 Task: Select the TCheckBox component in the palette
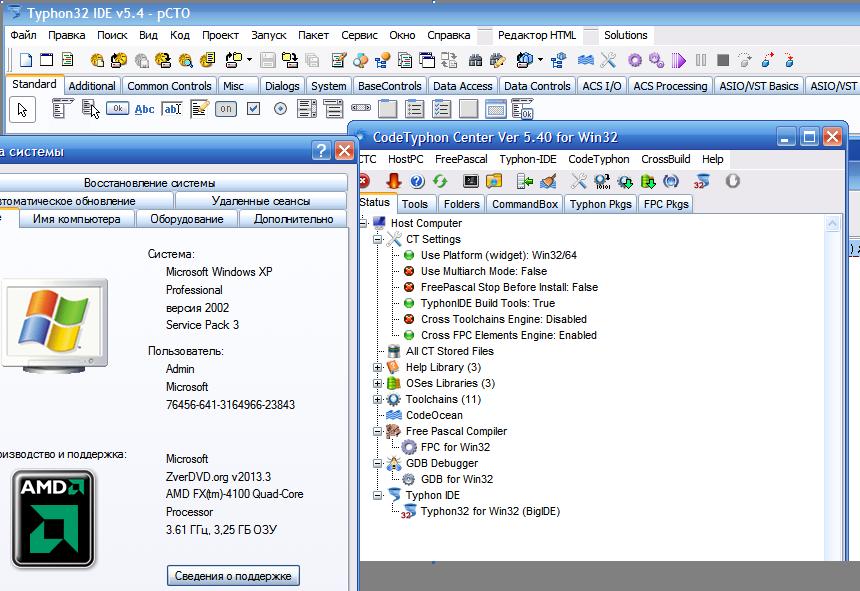[254, 109]
